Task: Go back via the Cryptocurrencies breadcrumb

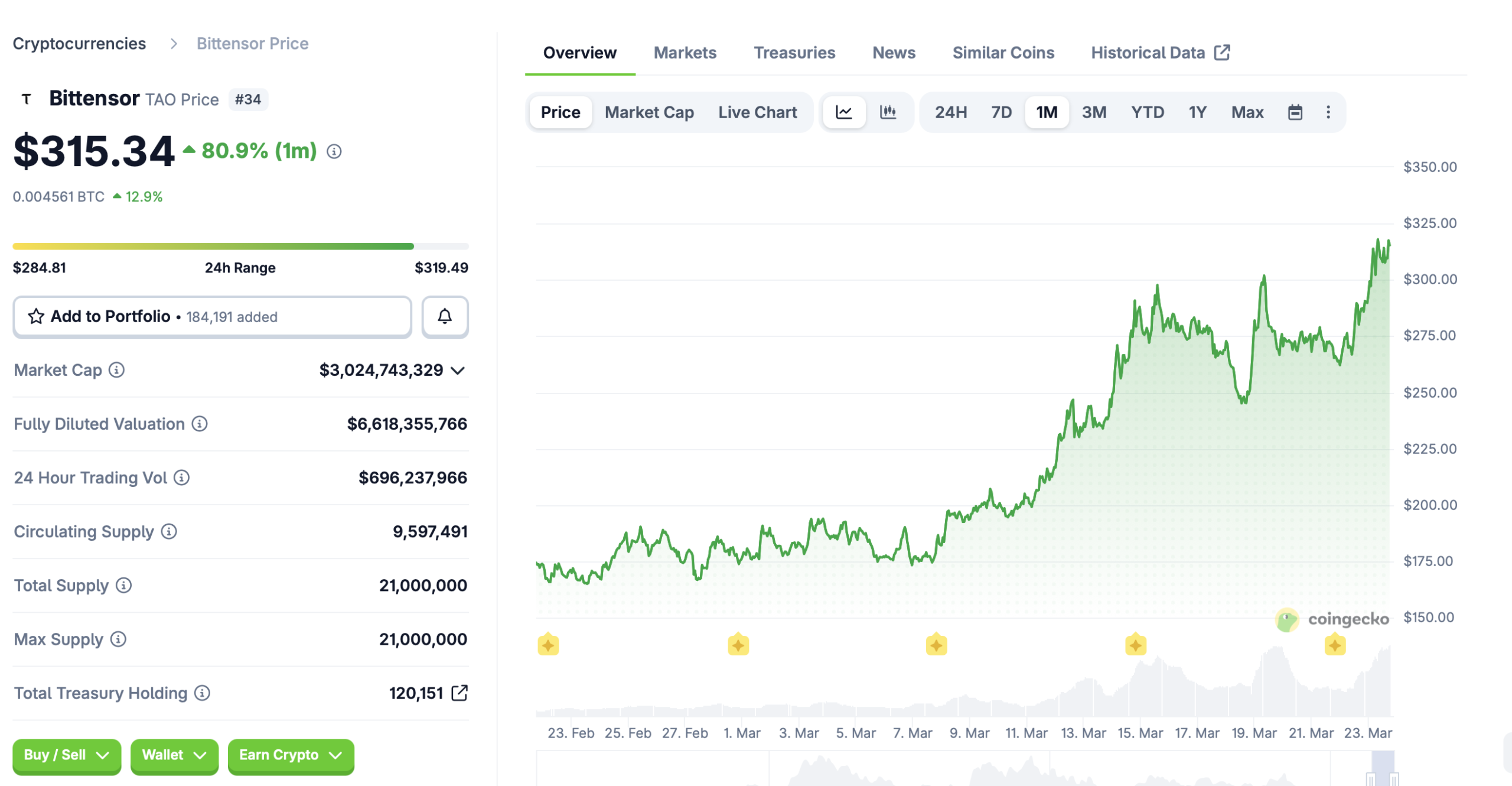Action: pyautogui.click(x=80, y=43)
